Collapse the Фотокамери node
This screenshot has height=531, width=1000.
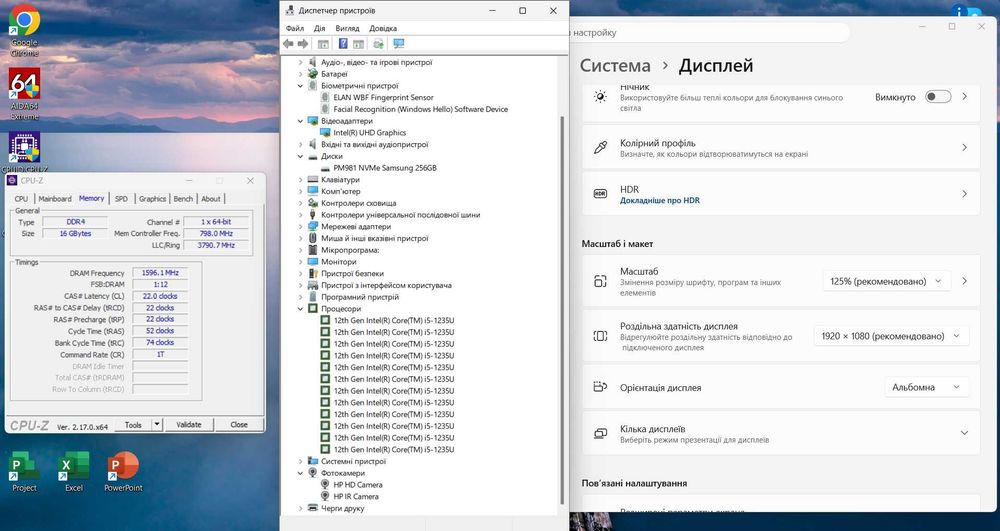point(300,473)
